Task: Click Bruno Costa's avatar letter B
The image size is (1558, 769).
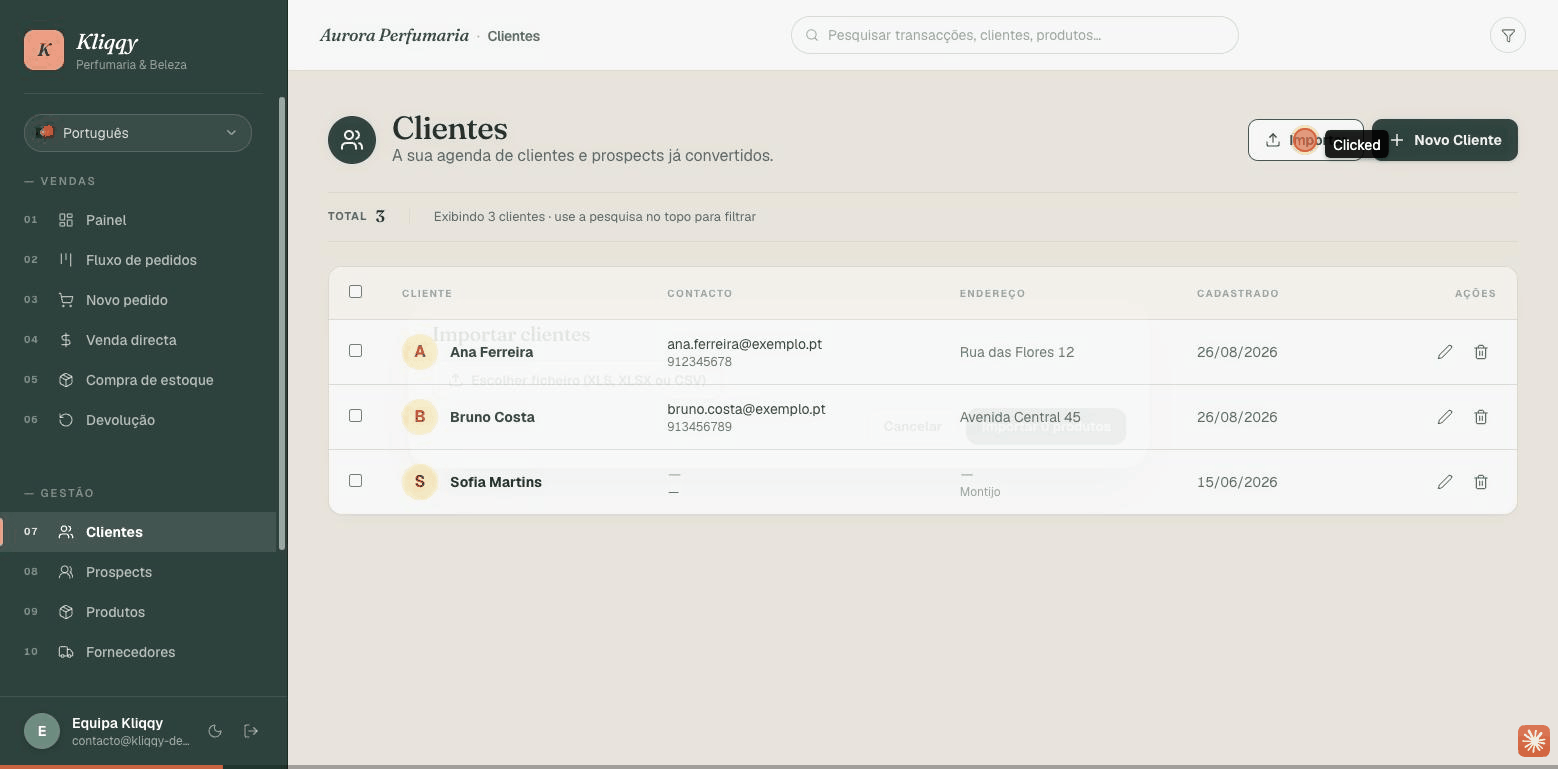Action: [x=420, y=417]
